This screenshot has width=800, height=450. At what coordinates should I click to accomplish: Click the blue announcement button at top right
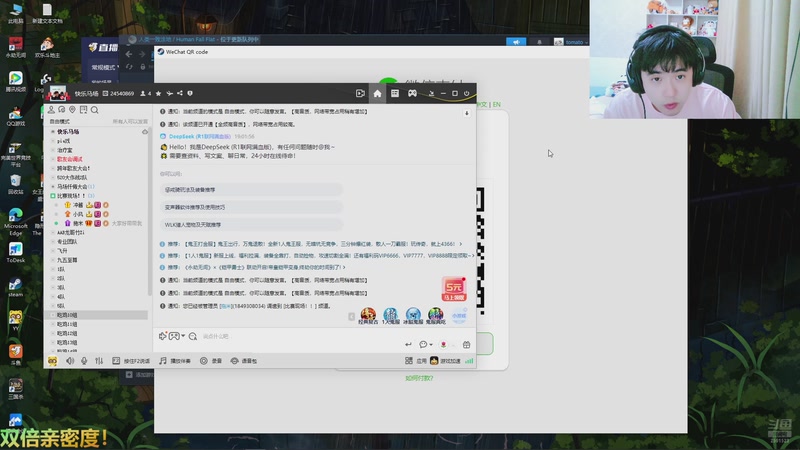(x=516, y=42)
